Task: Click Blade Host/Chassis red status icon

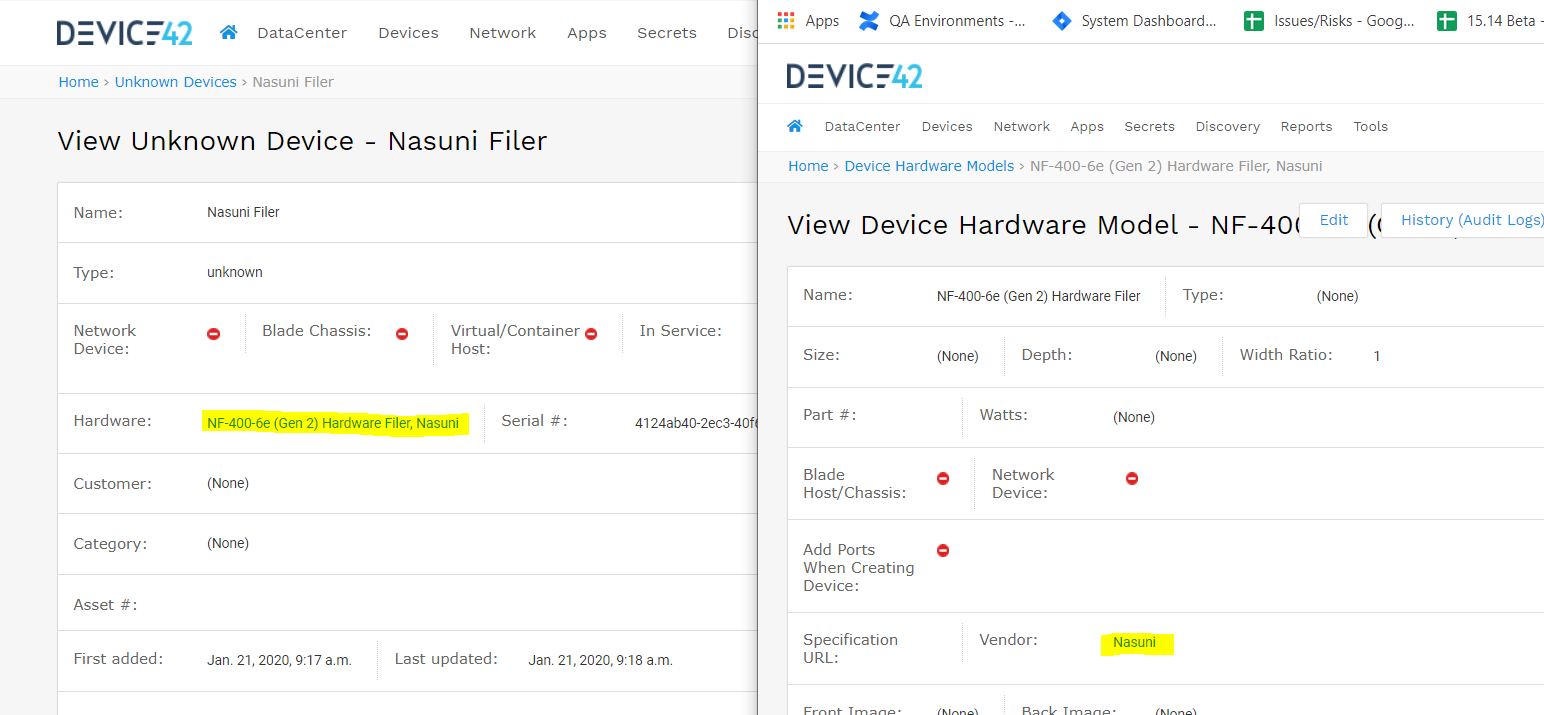Action: pyautogui.click(x=943, y=478)
